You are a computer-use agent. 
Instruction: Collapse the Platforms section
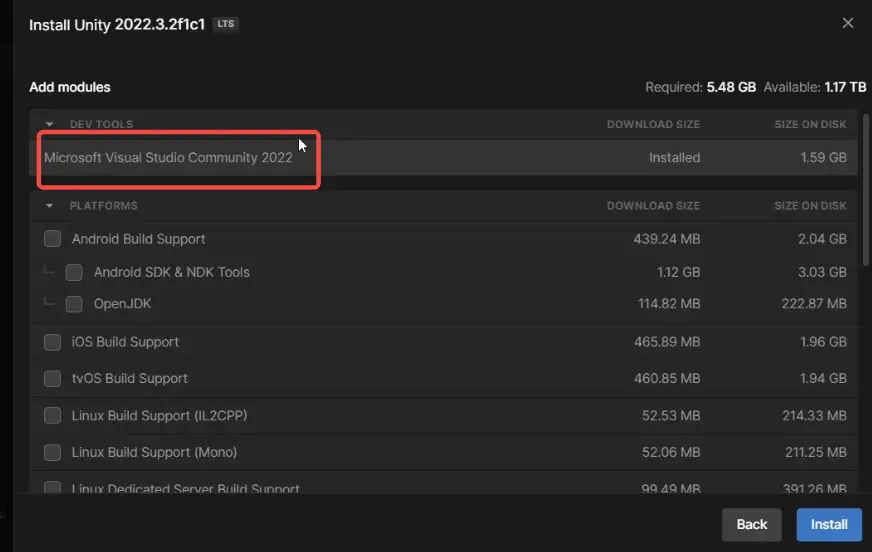50,206
